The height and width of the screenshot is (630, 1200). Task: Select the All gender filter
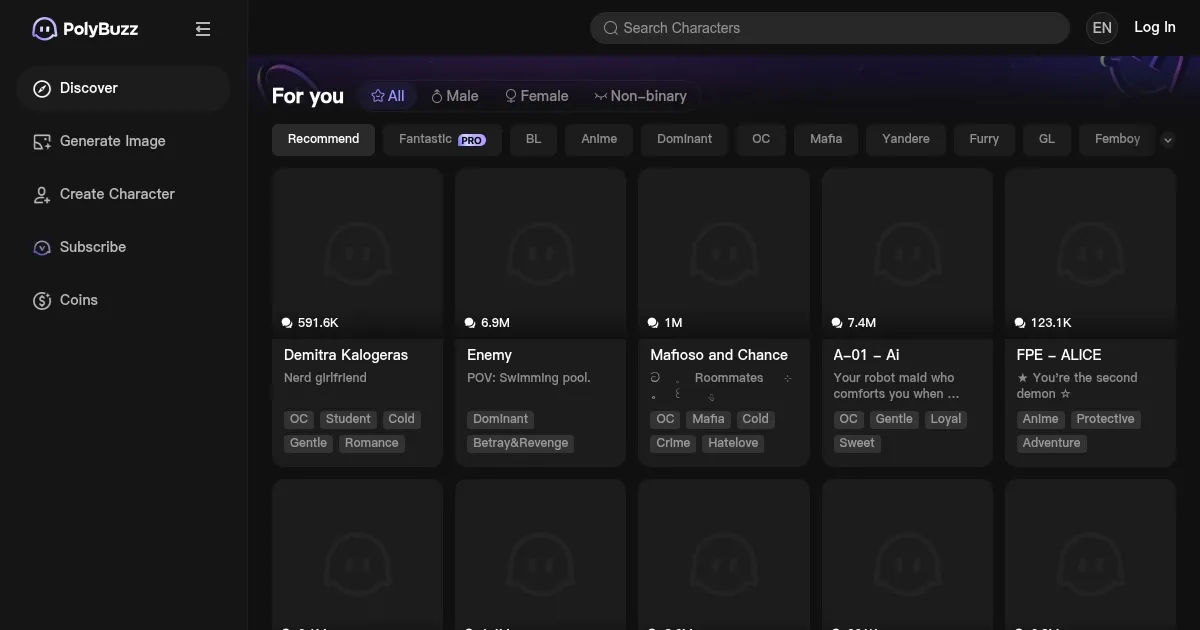(x=387, y=96)
